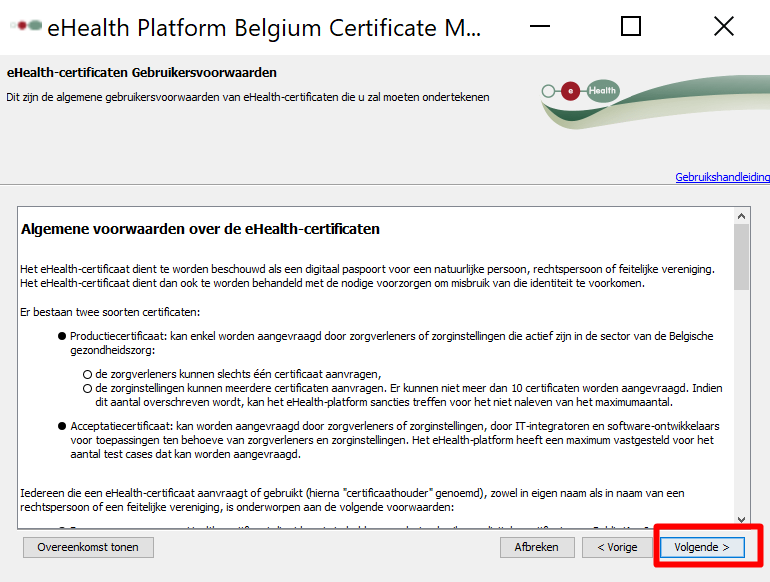Viewport: 770px width, 582px height.
Task: Click paragraph 'Het eHealth-certificaat dient te worden beschouwd'
Action: (x=367, y=276)
